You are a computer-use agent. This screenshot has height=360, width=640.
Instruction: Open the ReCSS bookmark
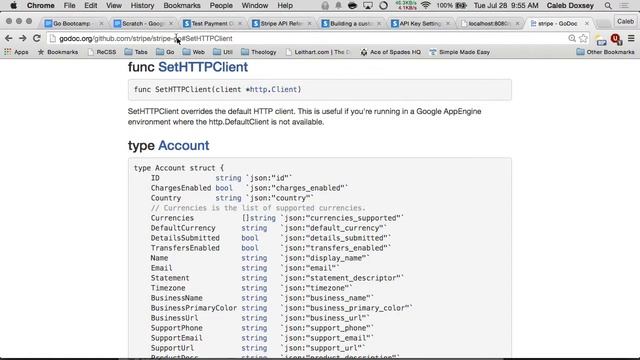(x=102, y=52)
